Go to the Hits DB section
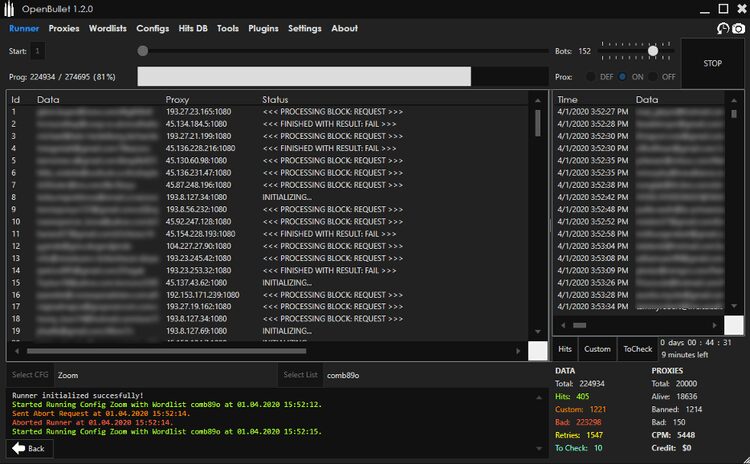The image size is (750, 464). point(195,29)
